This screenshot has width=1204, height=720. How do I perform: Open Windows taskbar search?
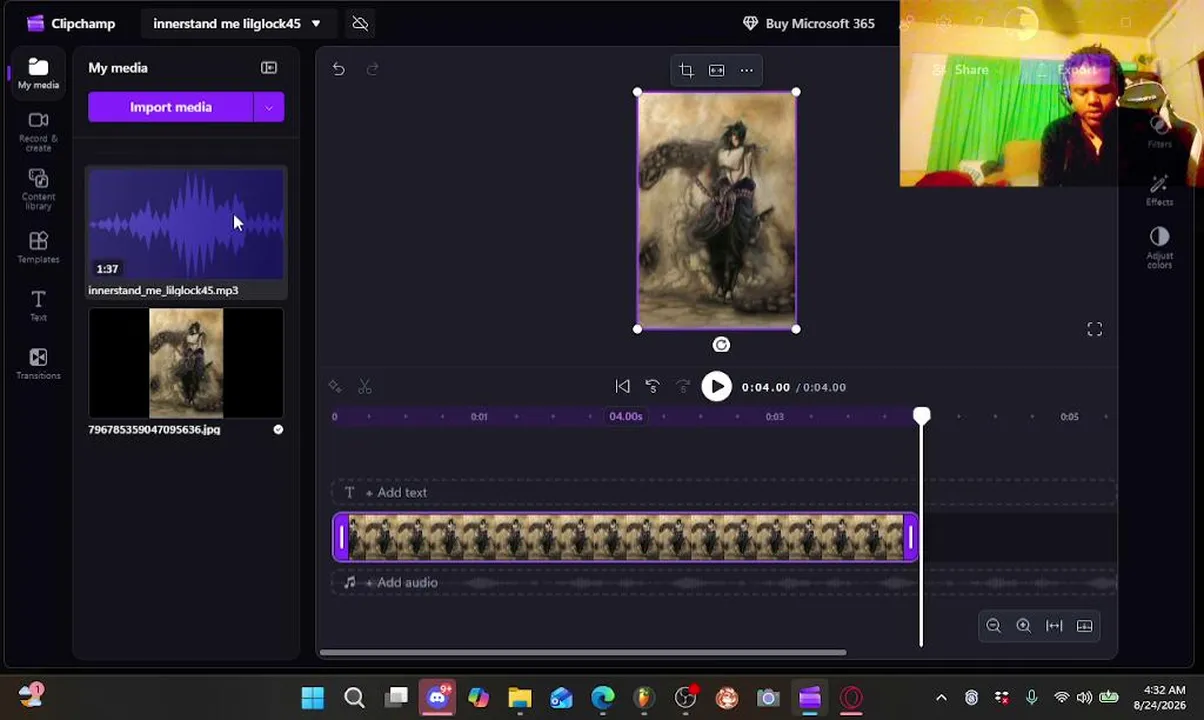pyautogui.click(x=354, y=697)
